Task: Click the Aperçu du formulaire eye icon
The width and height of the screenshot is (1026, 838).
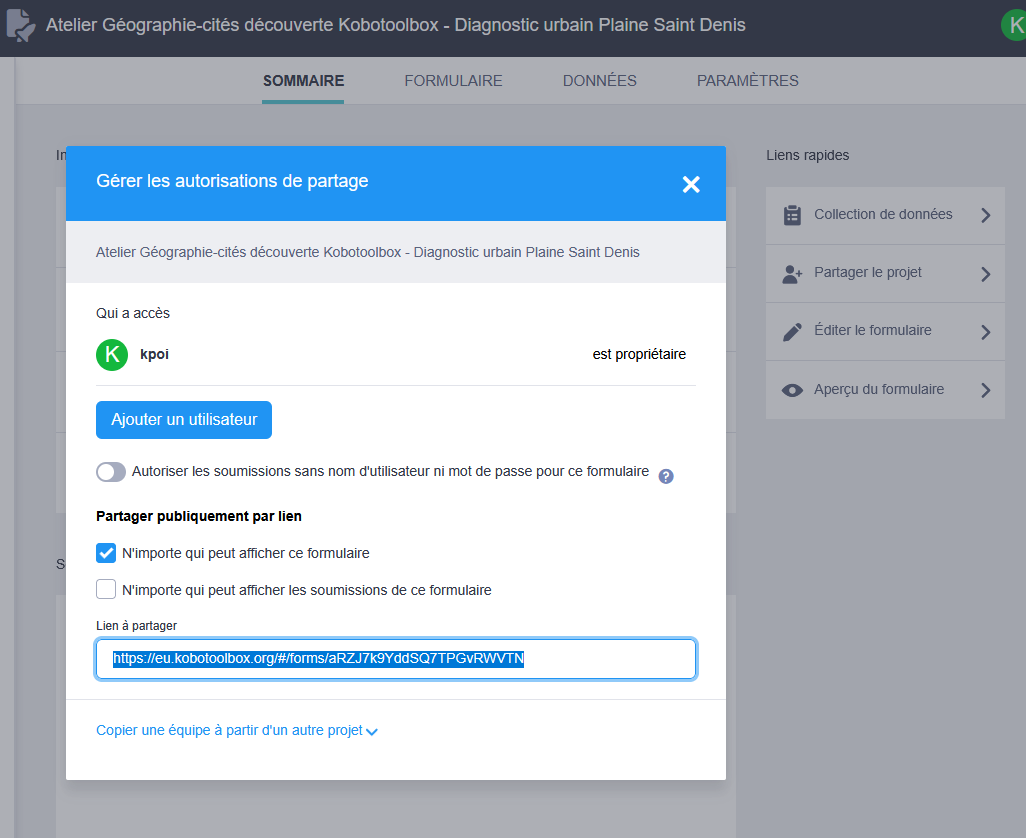Action: tap(792, 390)
